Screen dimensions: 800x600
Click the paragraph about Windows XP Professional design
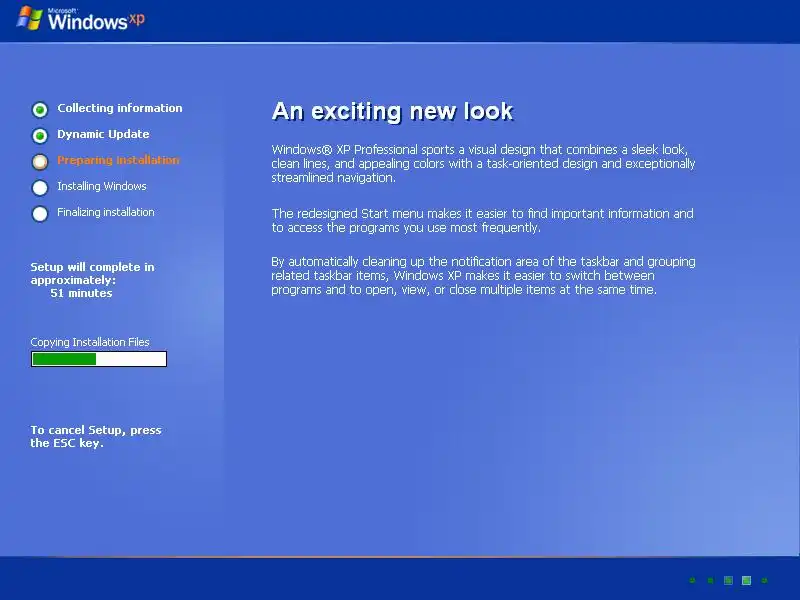point(483,163)
